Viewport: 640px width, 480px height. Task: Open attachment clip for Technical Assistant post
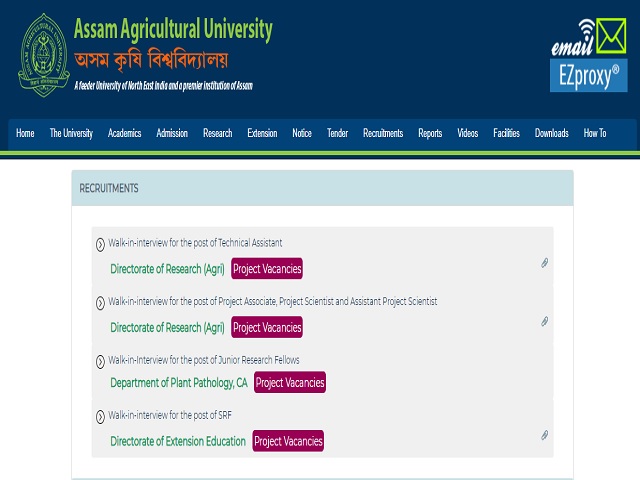544,262
